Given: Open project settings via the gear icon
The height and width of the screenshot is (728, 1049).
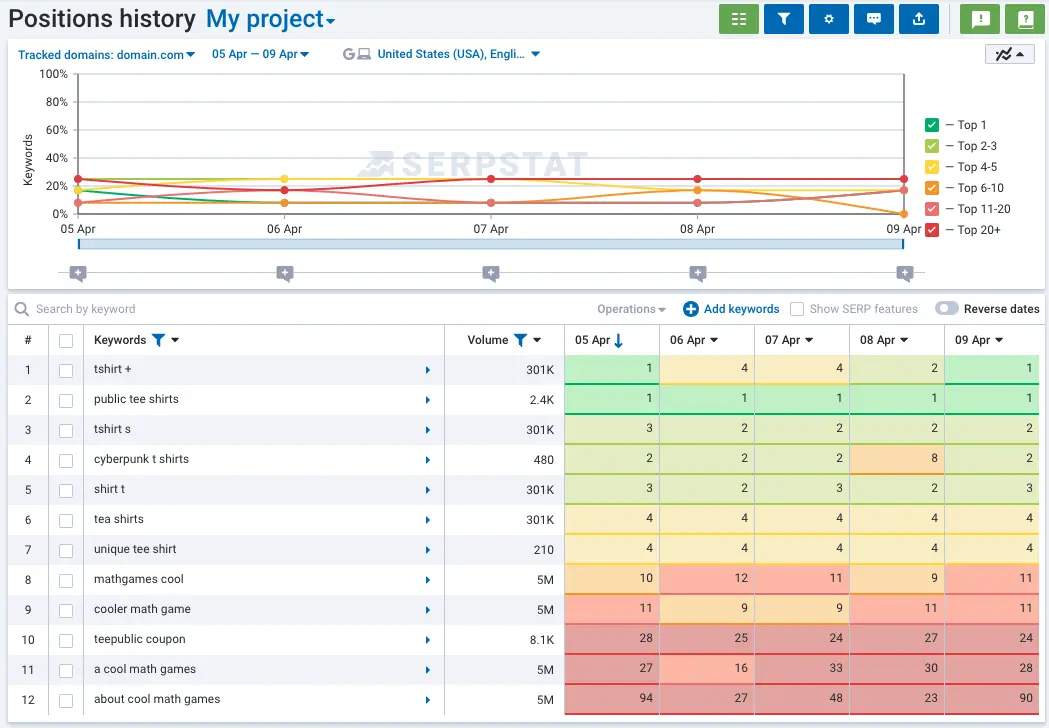Looking at the screenshot, I should click(828, 18).
